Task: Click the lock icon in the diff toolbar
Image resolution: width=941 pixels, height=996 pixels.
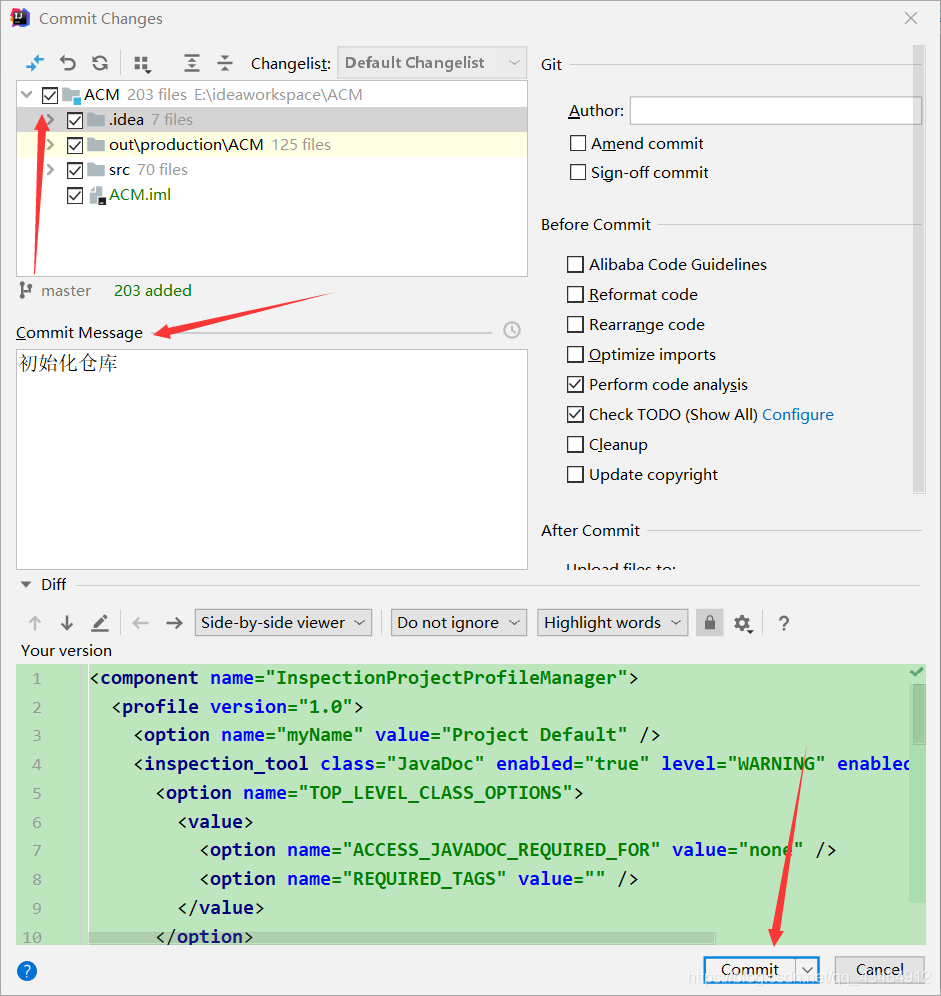Action: [x=709, y=622]
